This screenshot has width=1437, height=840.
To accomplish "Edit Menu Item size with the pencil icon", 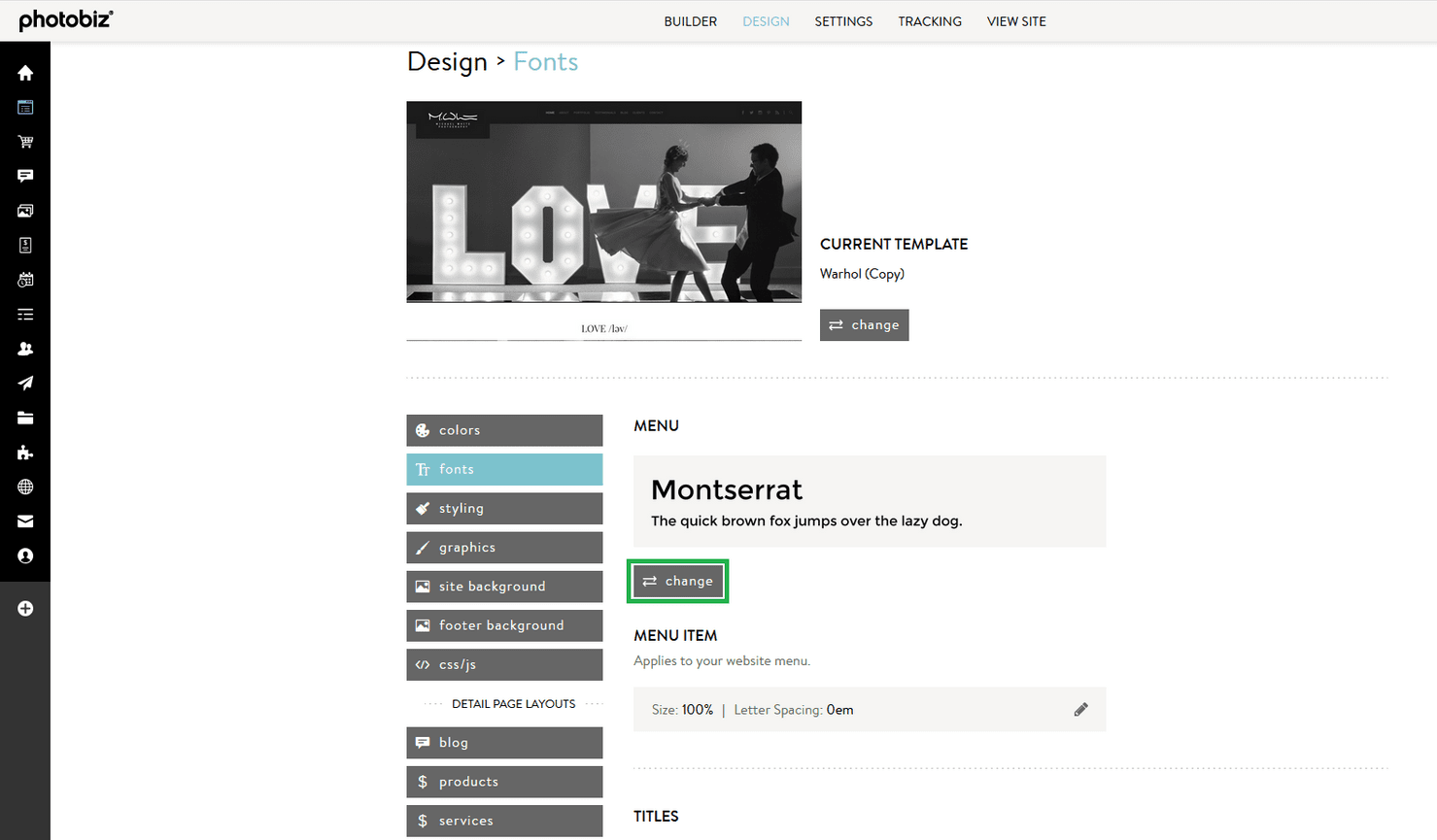I will coord(1081,709).
